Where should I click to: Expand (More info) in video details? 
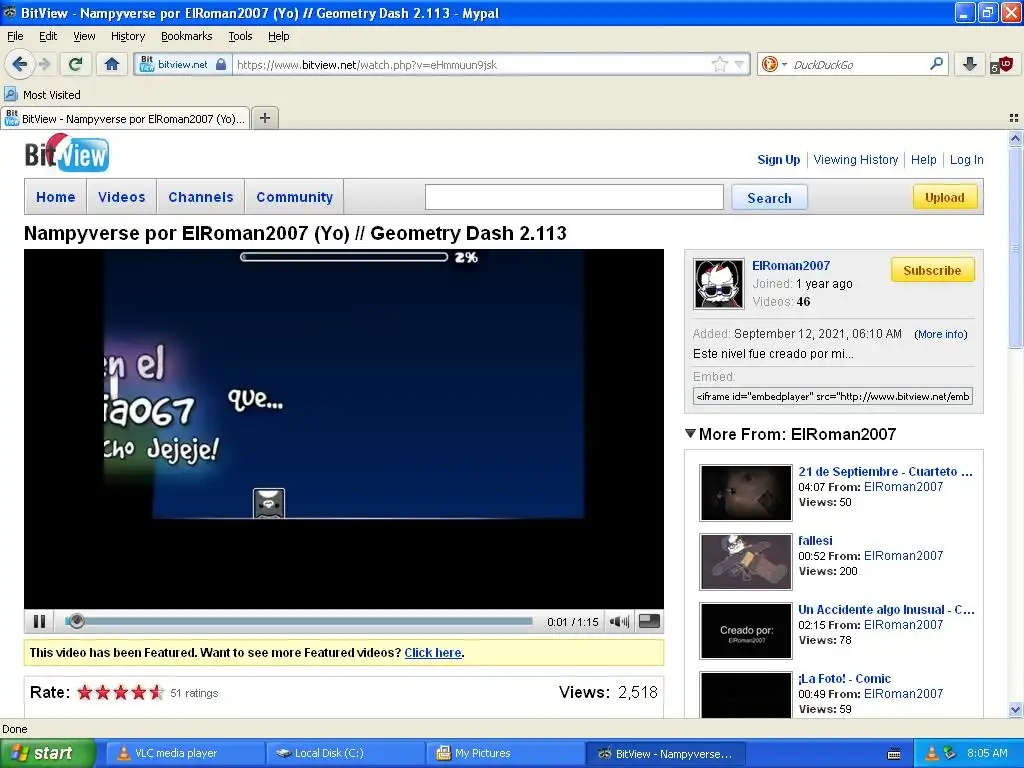coord(940,334)
